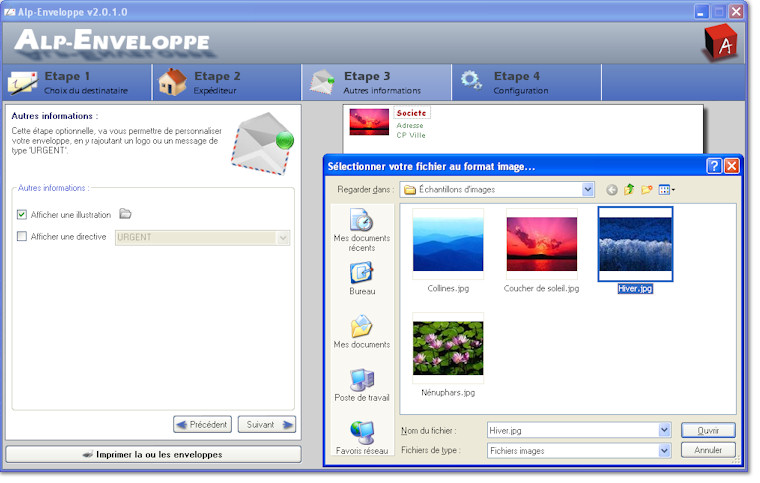Image resolution: width=760 pixels, height=483 pixels.
Task: Create a new folder in the dialog
Action: (647, 189)
